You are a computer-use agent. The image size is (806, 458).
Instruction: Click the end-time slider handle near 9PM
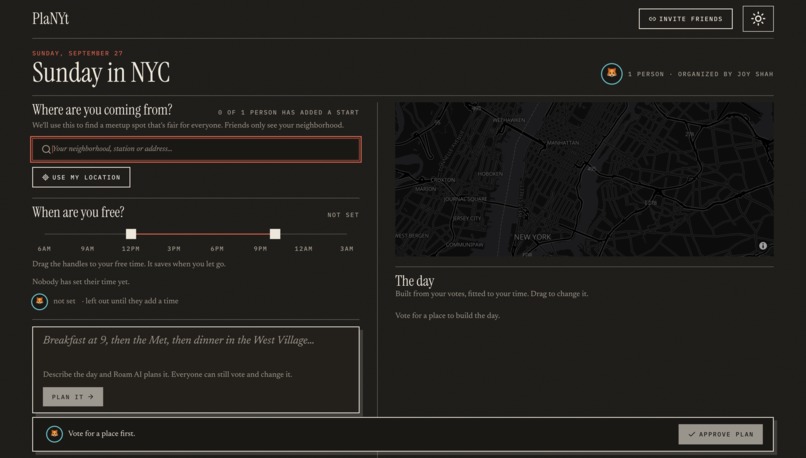(x=275, y=234)
